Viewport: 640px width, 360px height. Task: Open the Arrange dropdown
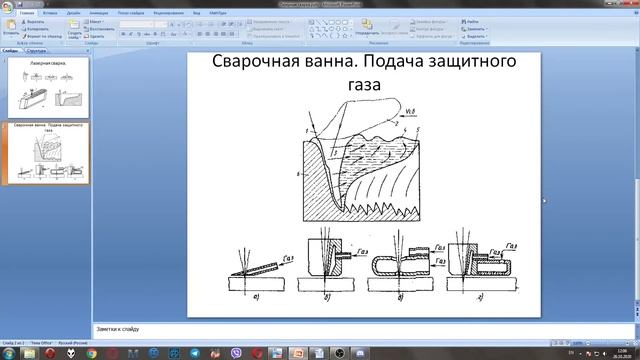367,28
